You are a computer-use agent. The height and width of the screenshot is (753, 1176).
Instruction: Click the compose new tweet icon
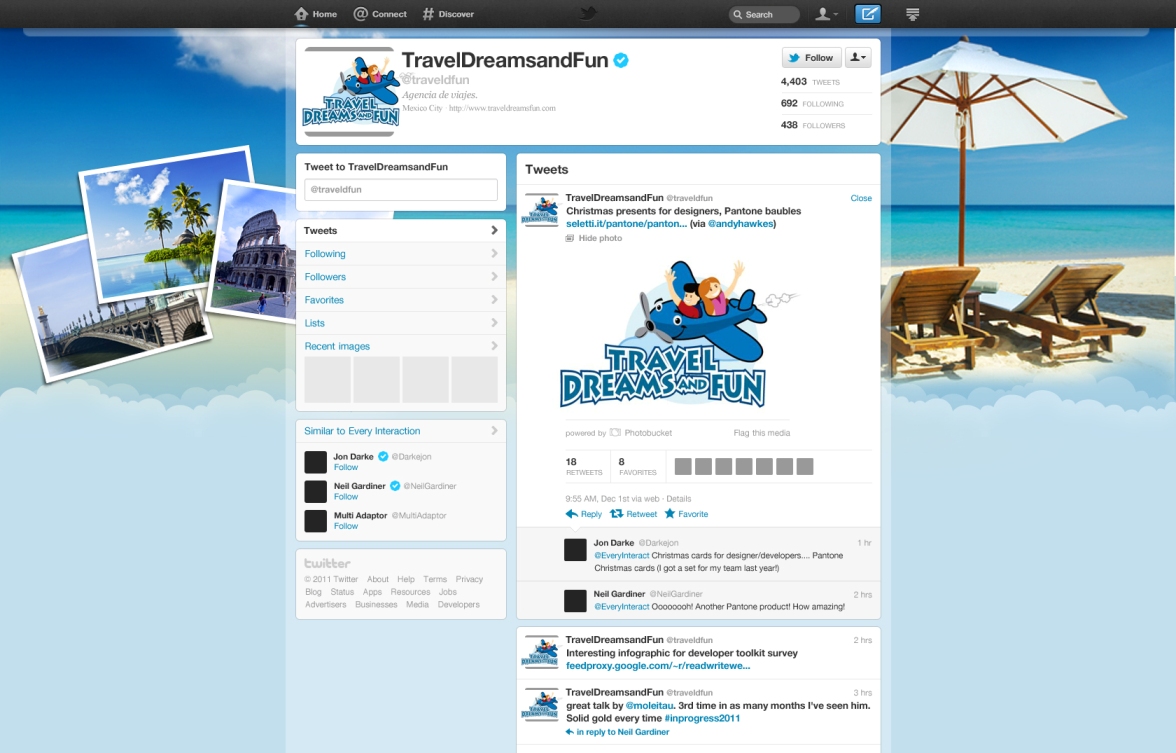pyautogui.click(x=868, y=14)
